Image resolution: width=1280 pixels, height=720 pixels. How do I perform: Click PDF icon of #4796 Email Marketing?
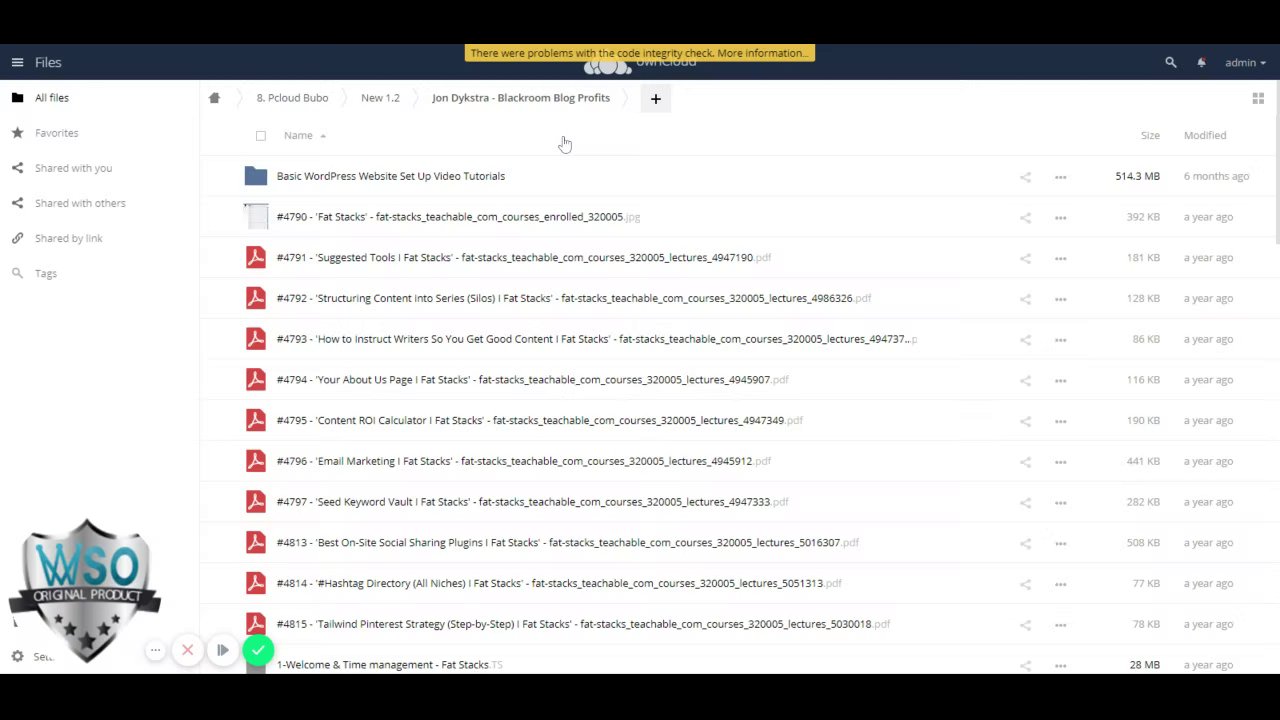[256, 461]
